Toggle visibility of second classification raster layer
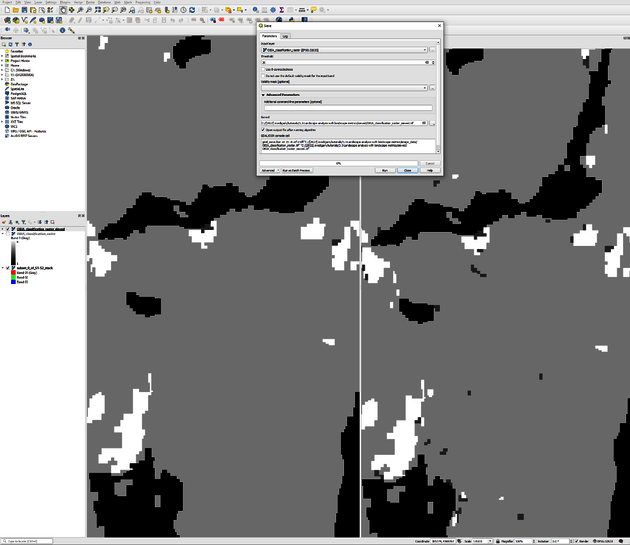This screenshot has height=545, width=630. tap(8, 234)
